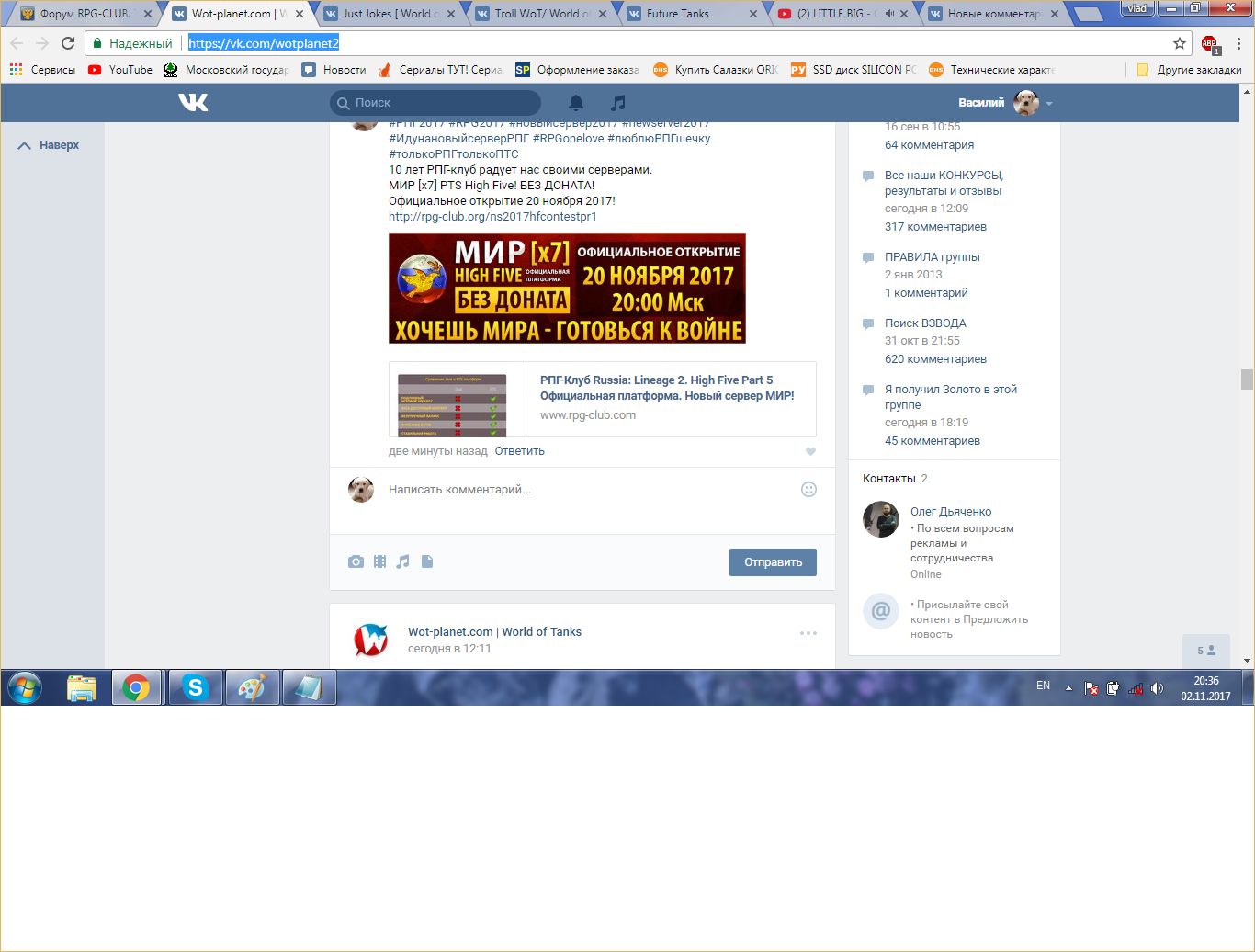Click the VK logo in the header

click(193, 102)
